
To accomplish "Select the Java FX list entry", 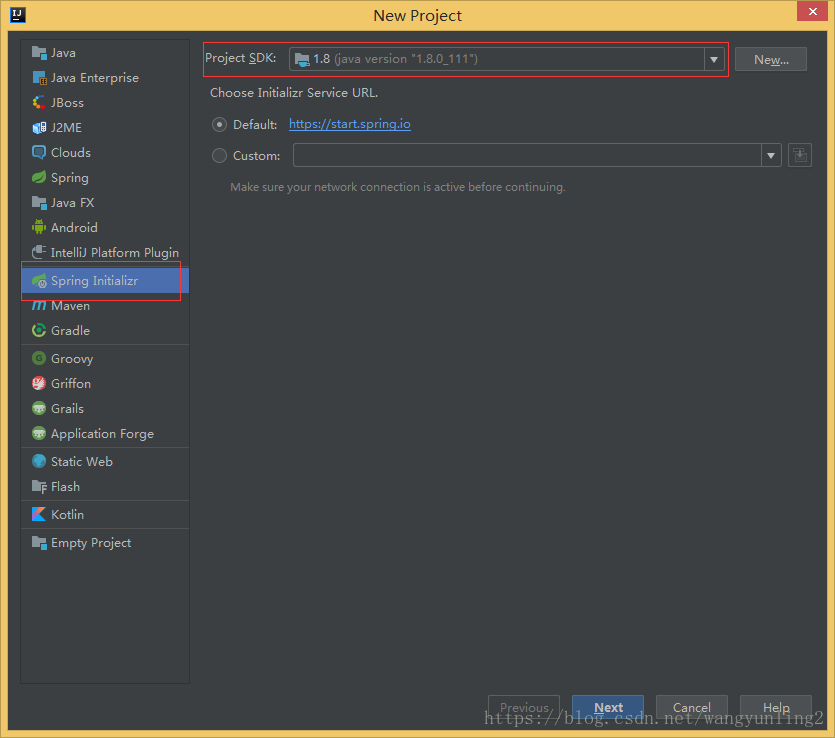I will point(105,202).
